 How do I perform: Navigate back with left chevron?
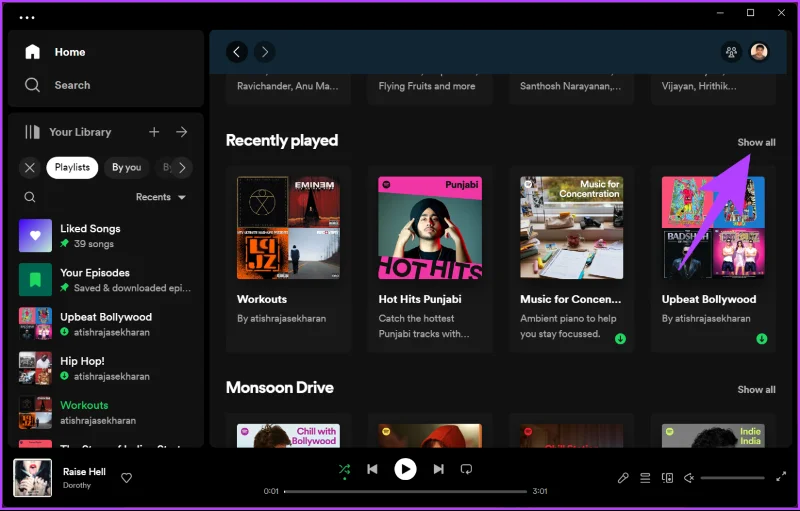point(237,52)
